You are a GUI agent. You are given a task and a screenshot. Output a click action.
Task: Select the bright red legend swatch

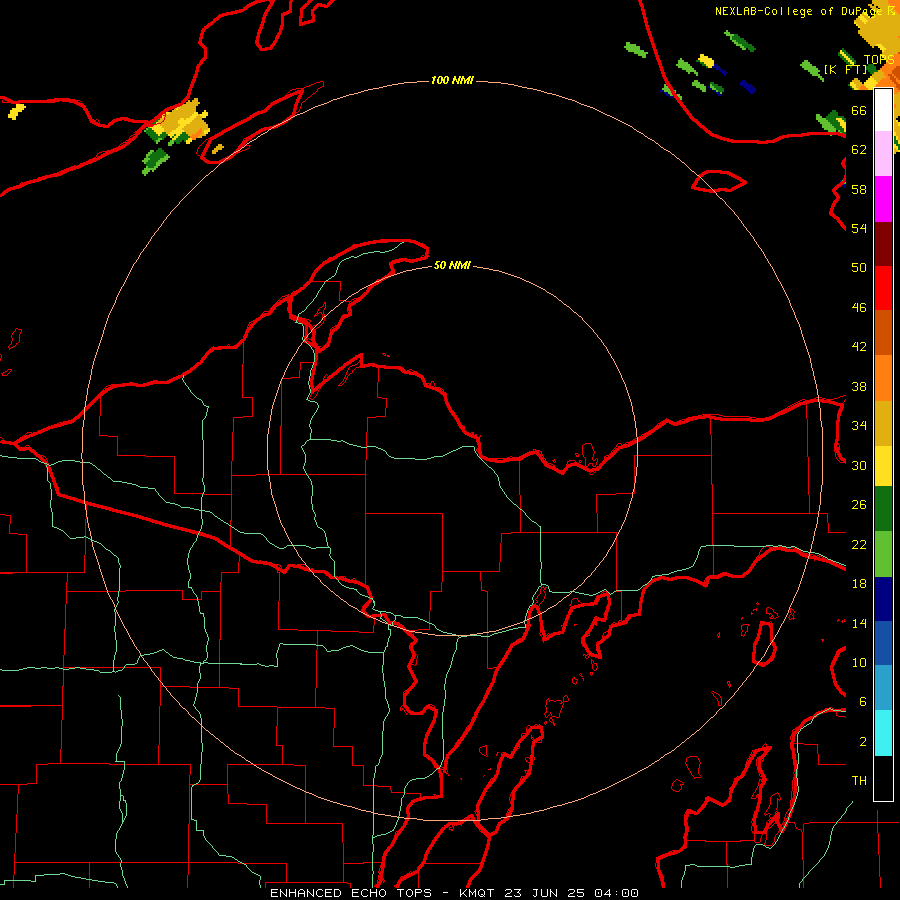(x=883, y=288)
